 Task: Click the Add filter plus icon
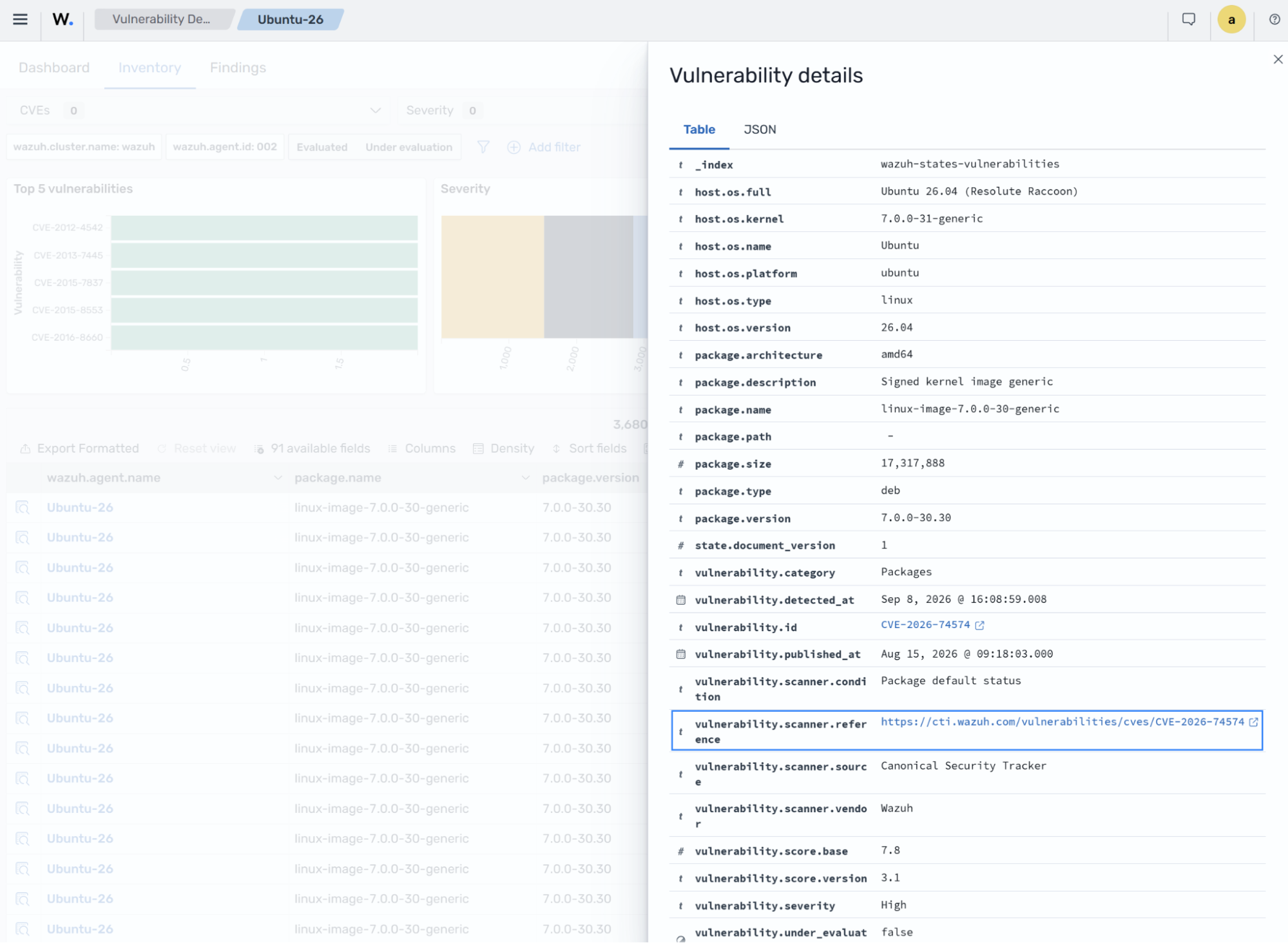(514, 148)
